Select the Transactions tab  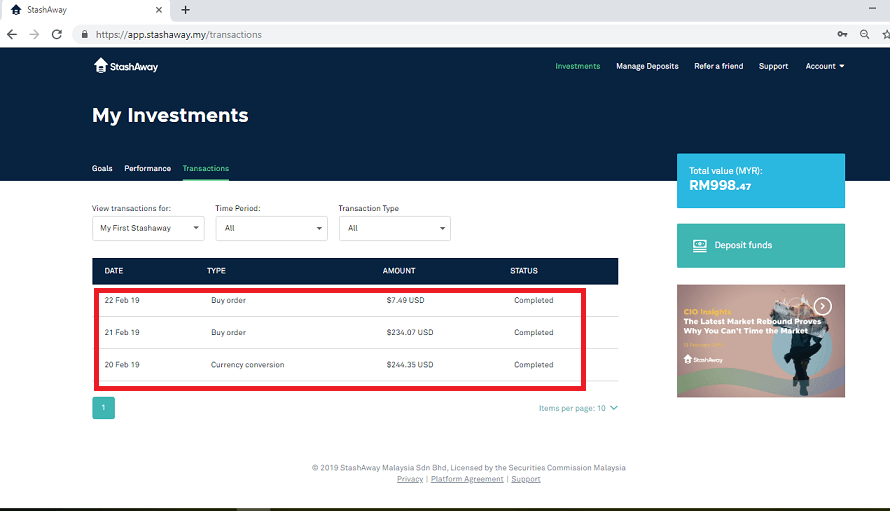(x=205, y=169)
